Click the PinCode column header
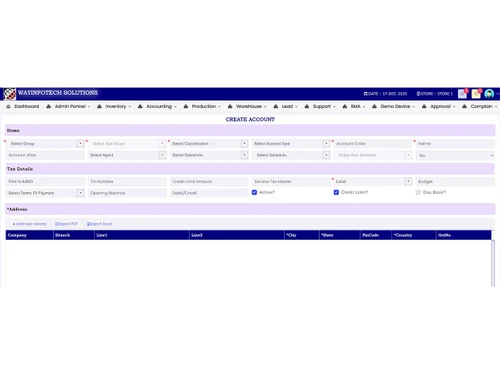The width and height of the screenshot is (500, 375). (x=376, y=235)
